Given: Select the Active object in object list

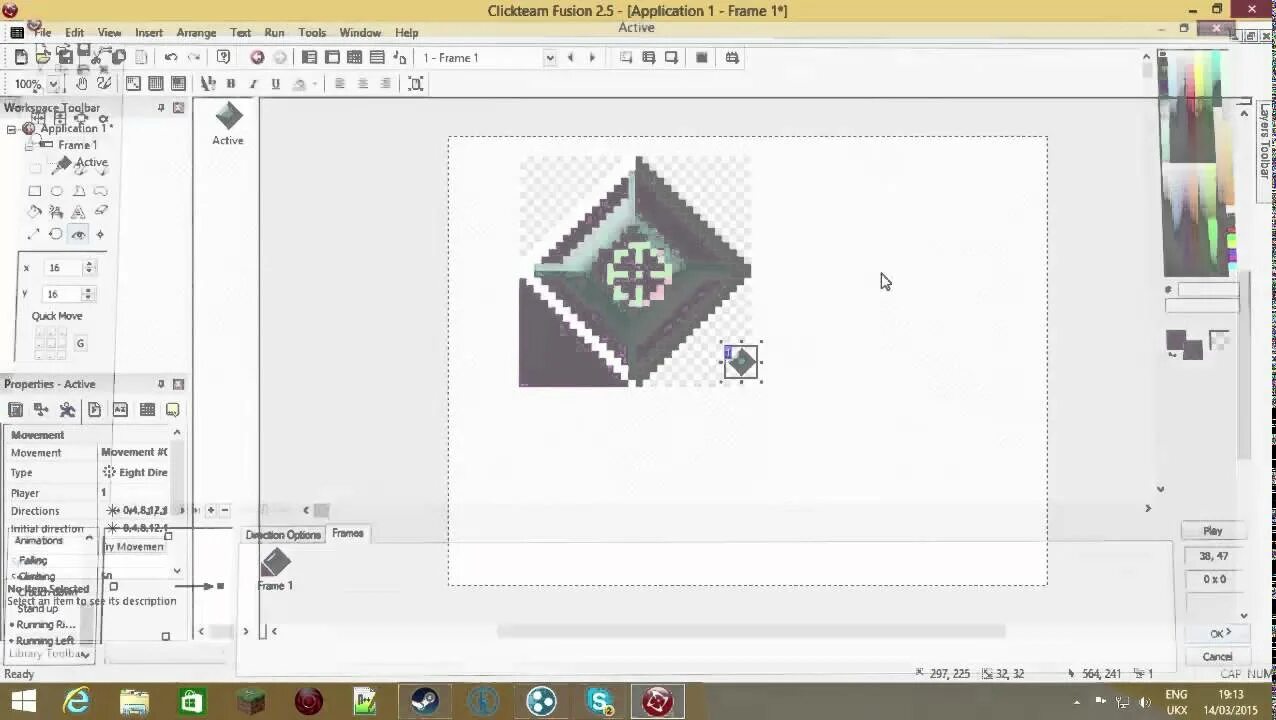Looking at the screenshot, I should click(228, 124).
